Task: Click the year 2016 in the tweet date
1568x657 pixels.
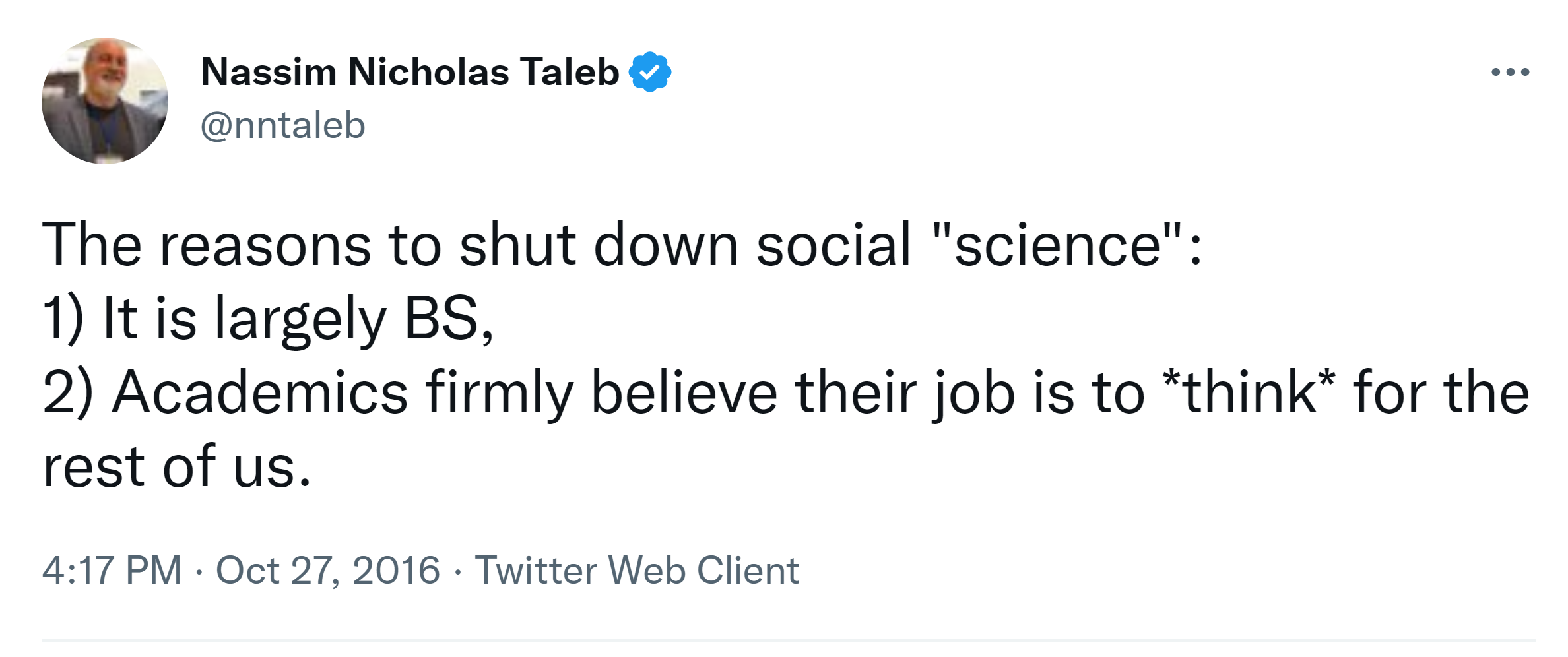Action: tap(396, 570)
